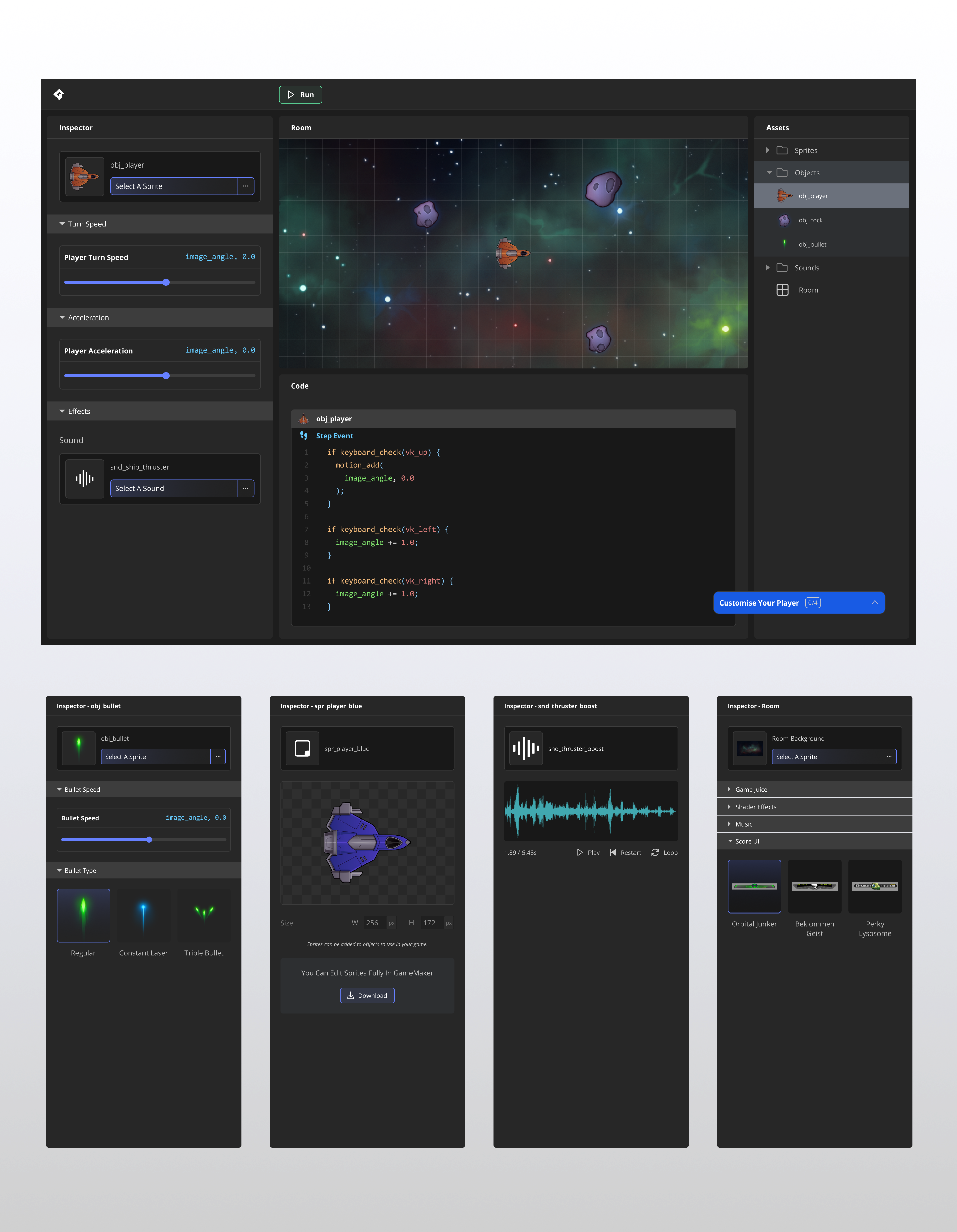Play the snd_thruster_boost sound
This screenshot has height=1232, width=957.
pos(580,852)
